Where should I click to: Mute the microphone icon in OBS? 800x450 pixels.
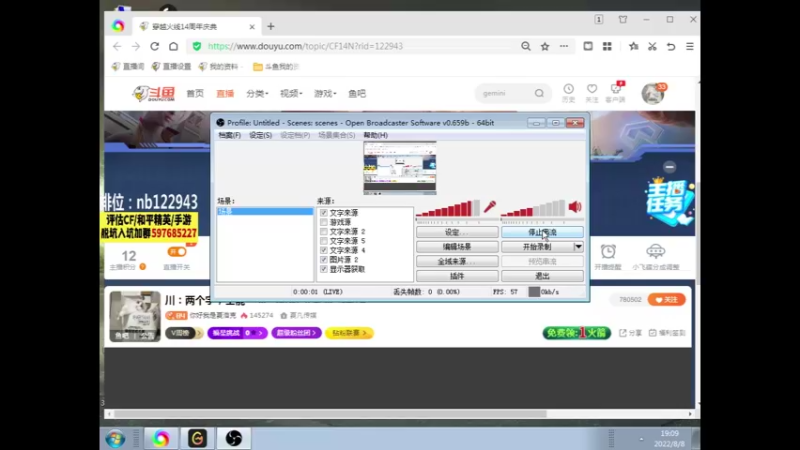click(490, 207)
